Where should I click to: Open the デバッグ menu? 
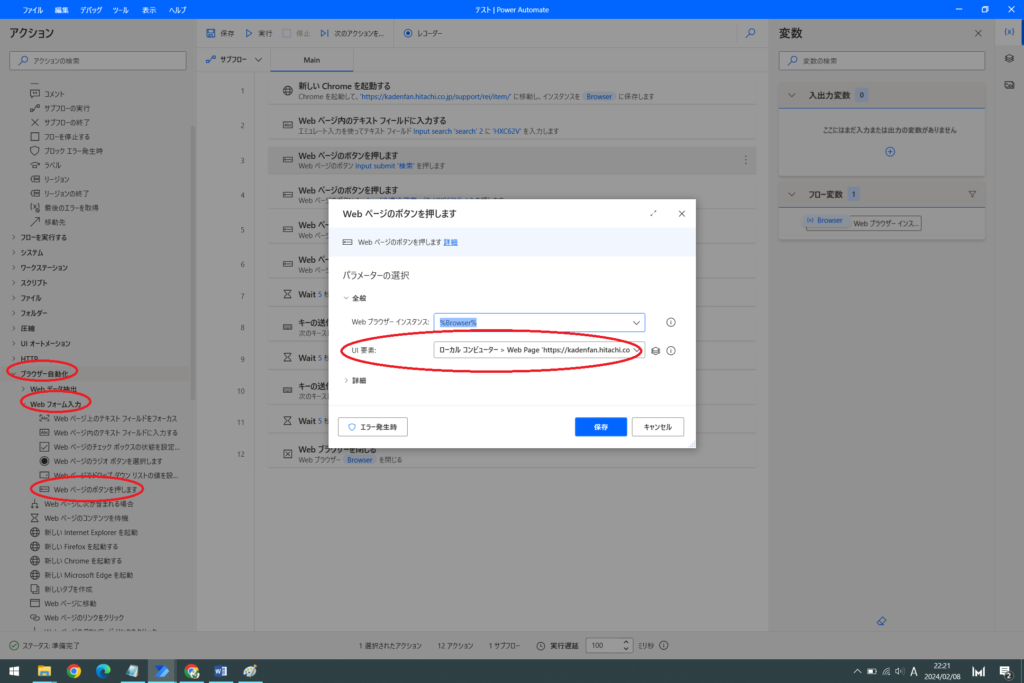point(90,9)
